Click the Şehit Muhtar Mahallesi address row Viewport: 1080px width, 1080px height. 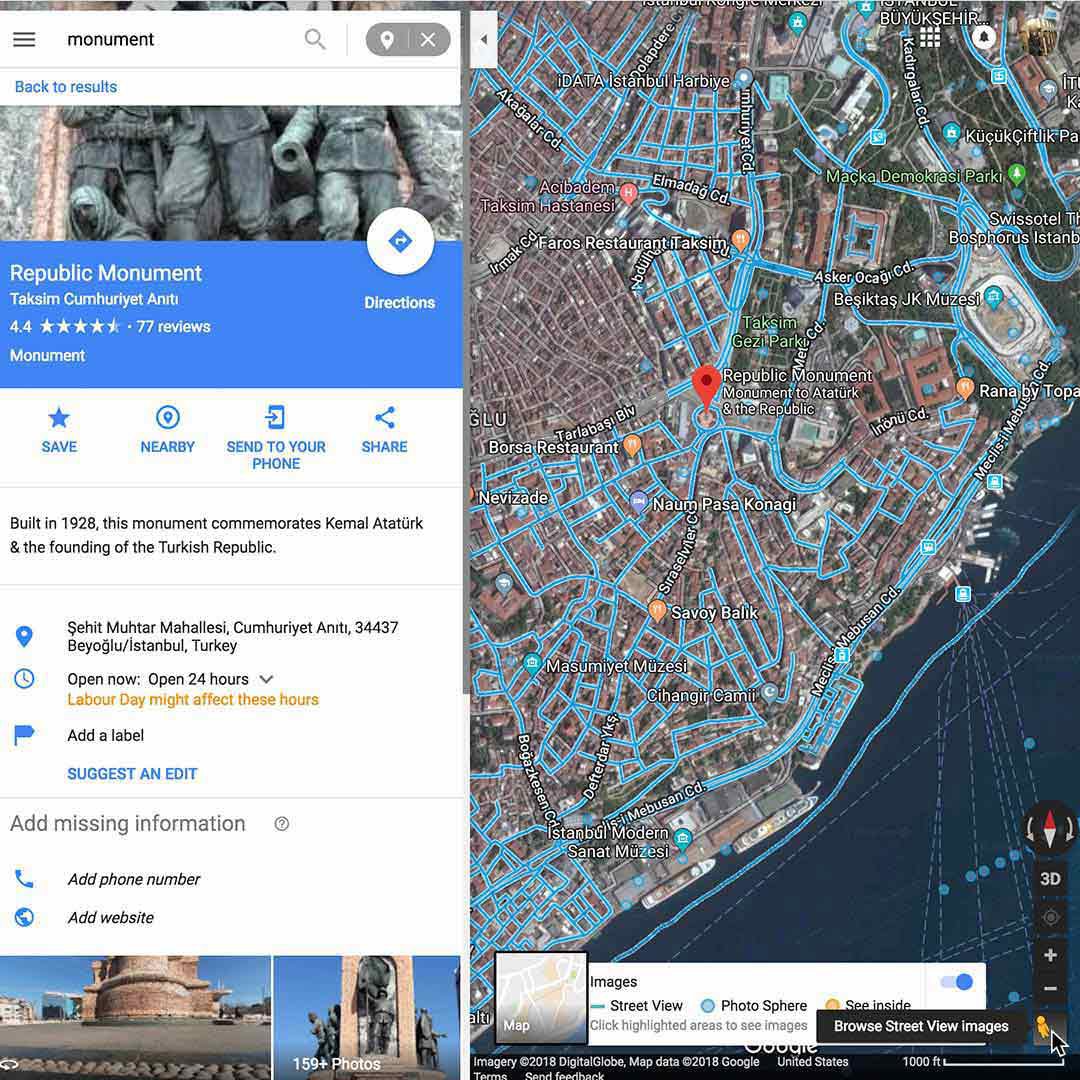tap(231, 636)
